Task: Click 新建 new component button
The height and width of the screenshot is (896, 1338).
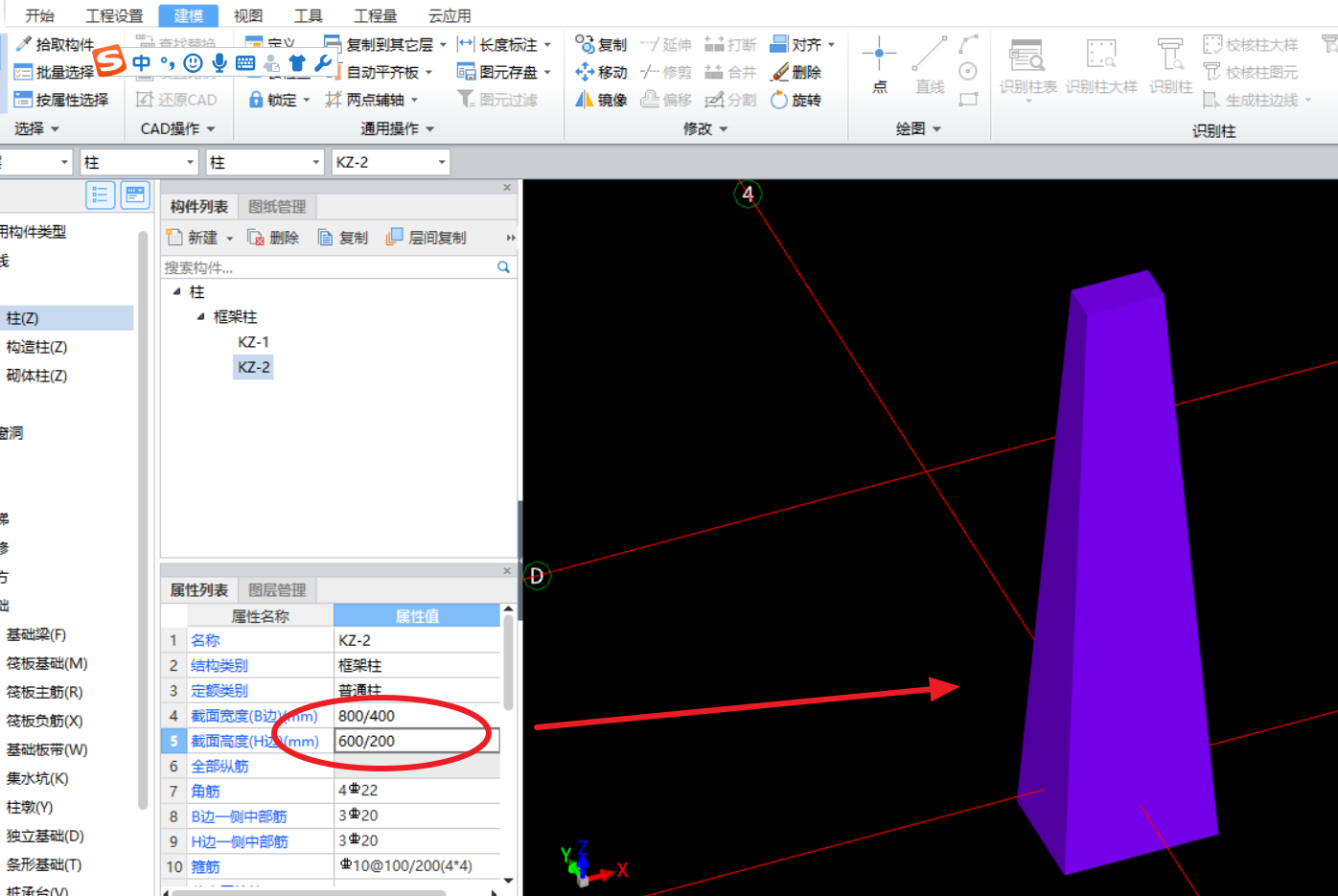Action: pyautogui.click(x=193, y=238)
